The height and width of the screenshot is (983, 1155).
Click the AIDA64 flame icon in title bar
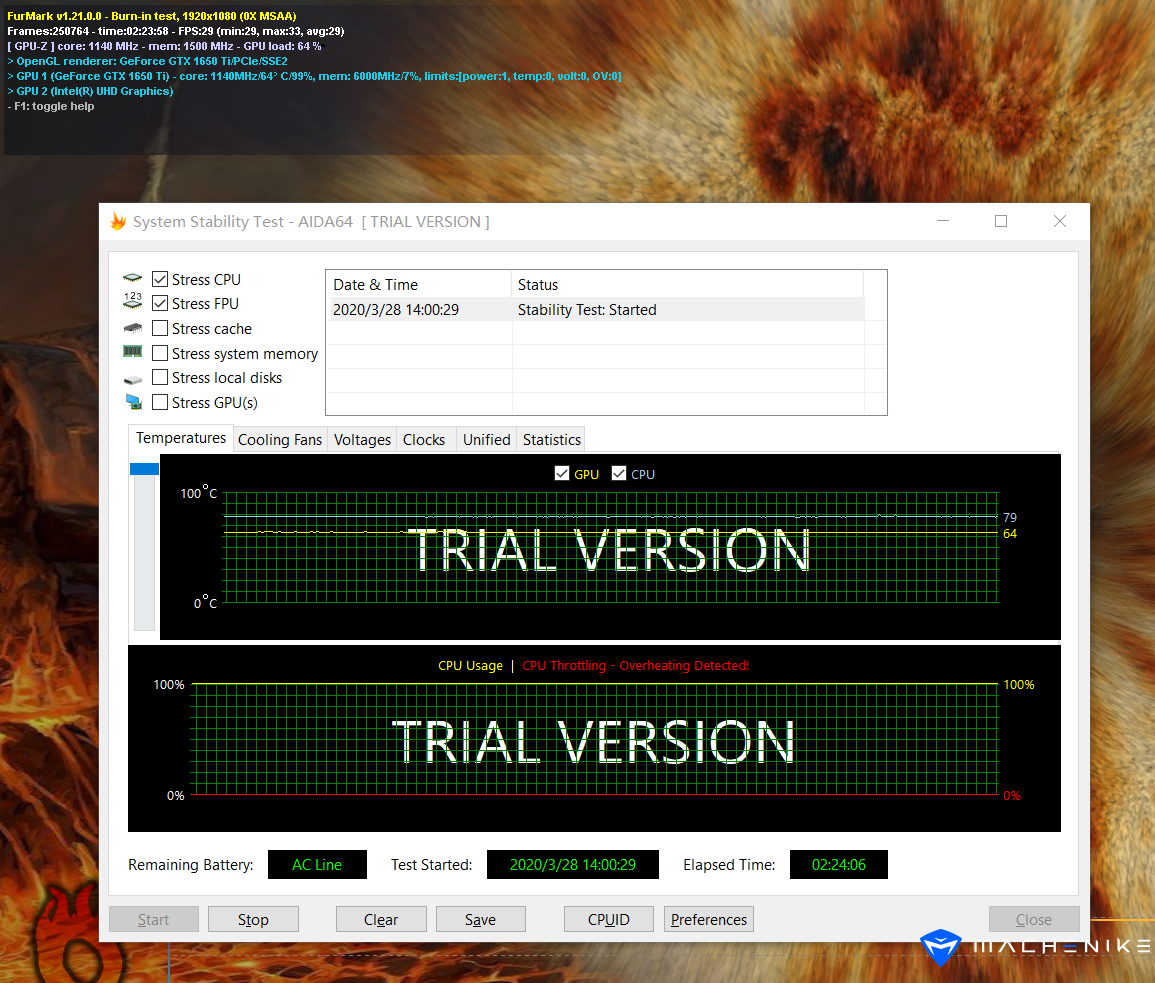coord(118,221)
